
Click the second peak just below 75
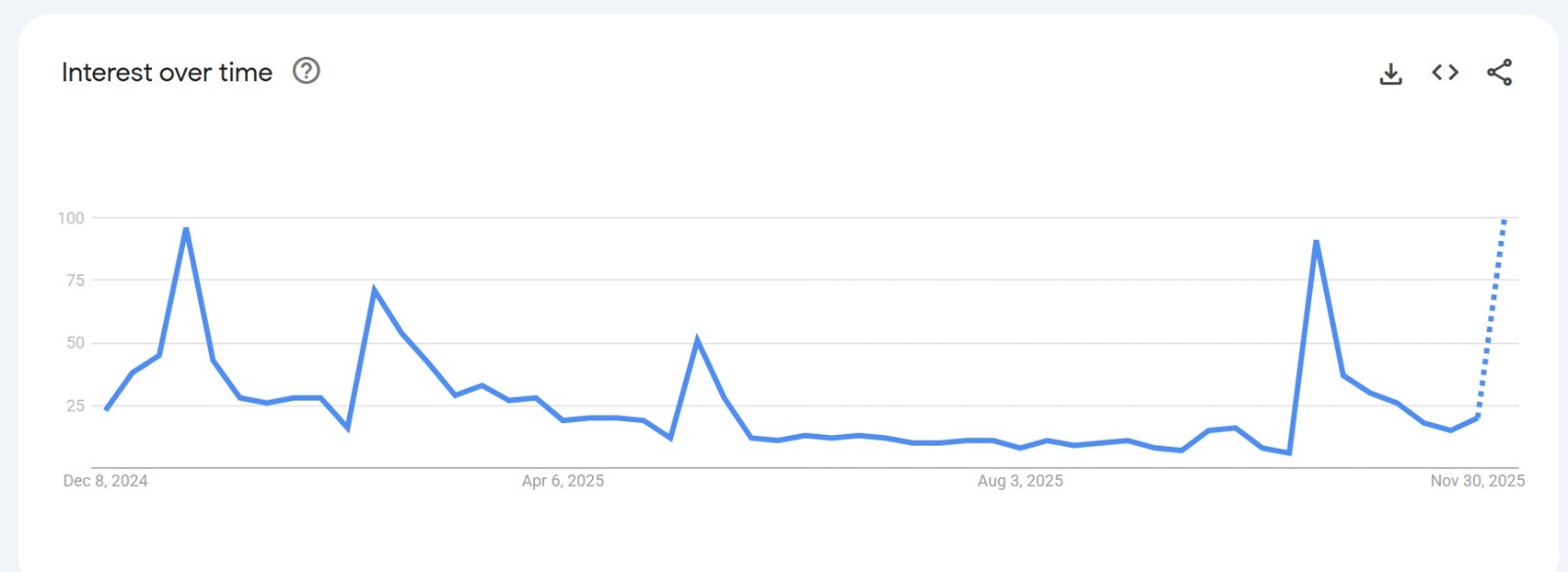click(x=374, y=290)
